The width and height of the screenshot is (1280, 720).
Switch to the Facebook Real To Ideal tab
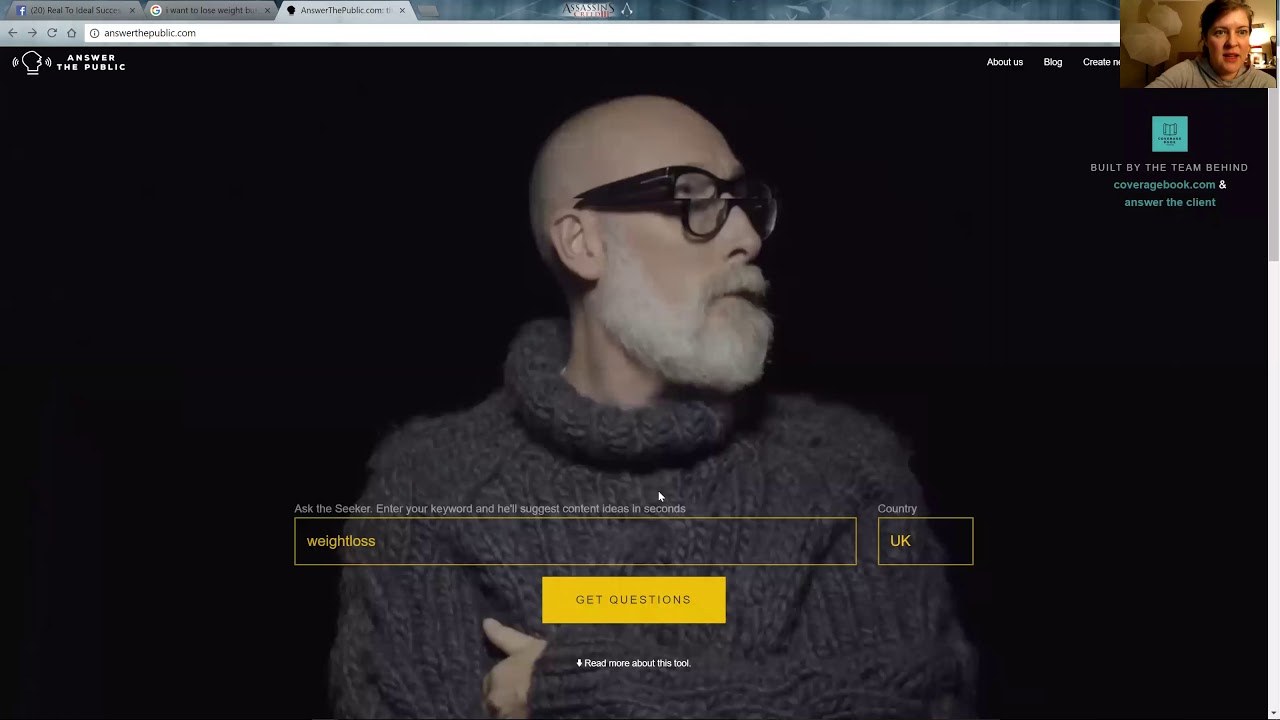(x=74, y=10)
